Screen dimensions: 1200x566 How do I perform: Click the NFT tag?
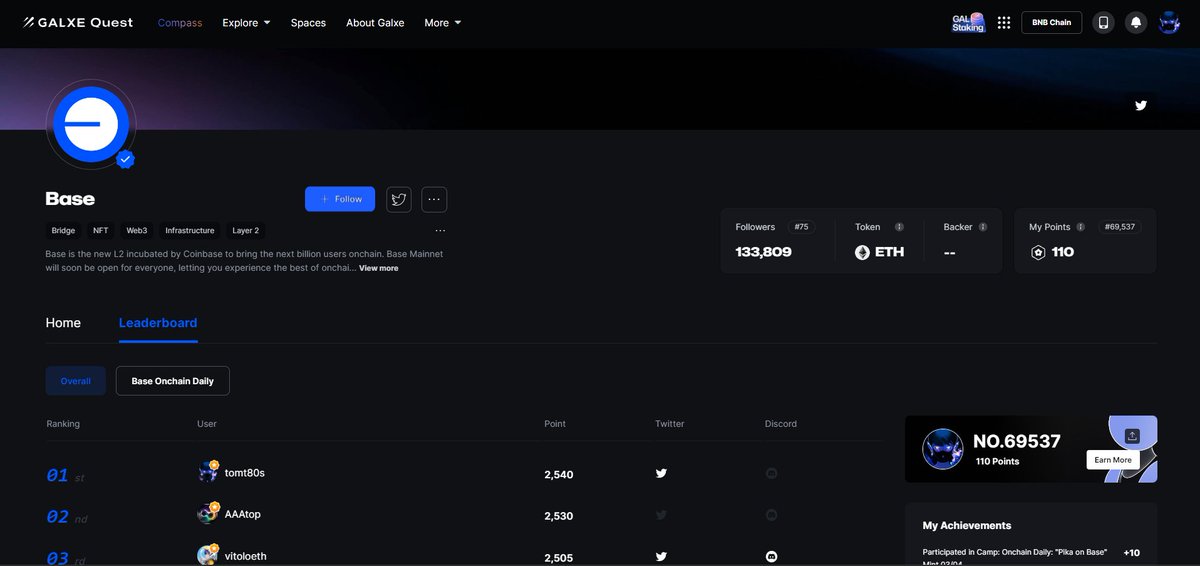101,230
